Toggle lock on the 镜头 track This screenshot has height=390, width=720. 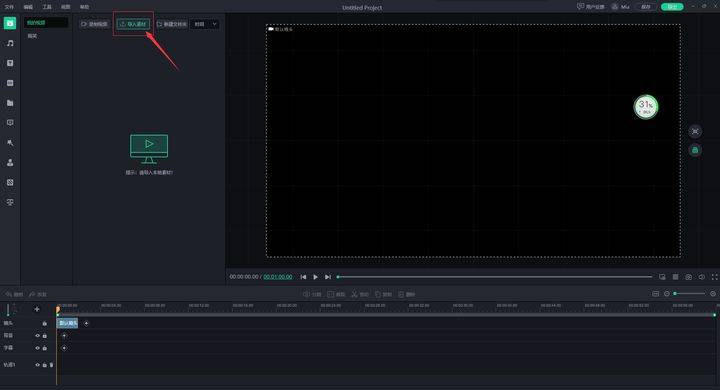[45, 323]
